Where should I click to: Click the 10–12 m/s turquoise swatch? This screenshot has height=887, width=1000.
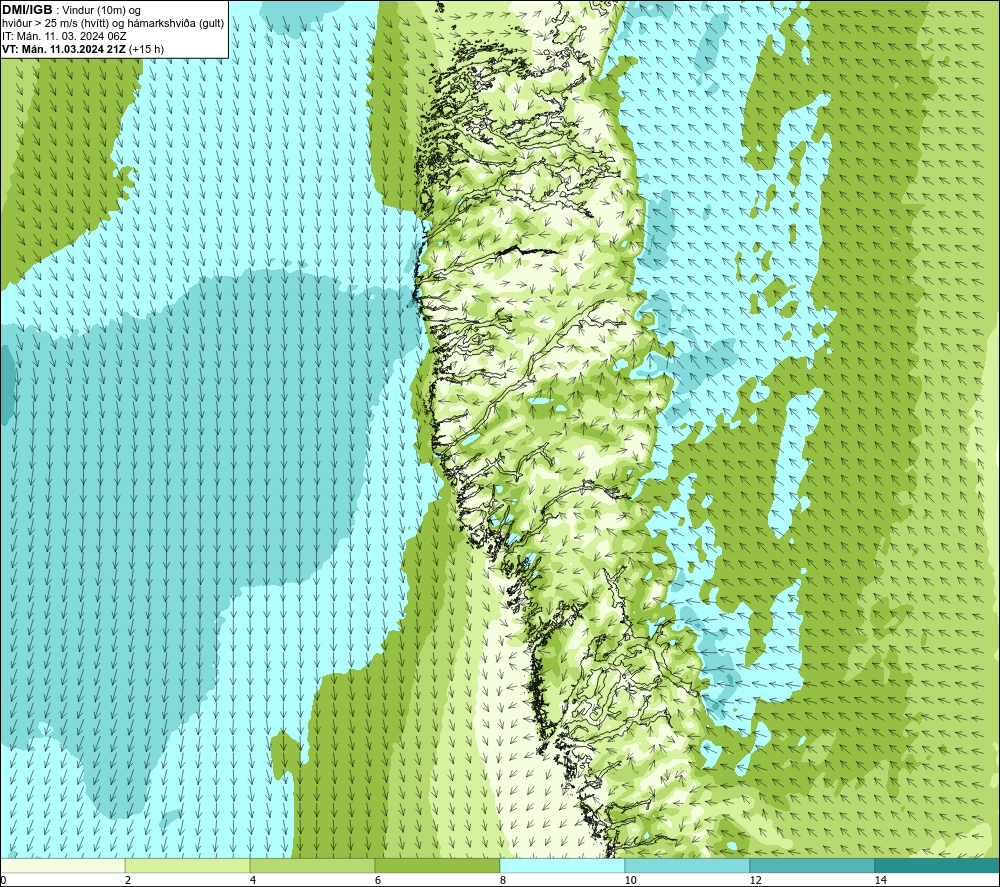tap(688, 866)
